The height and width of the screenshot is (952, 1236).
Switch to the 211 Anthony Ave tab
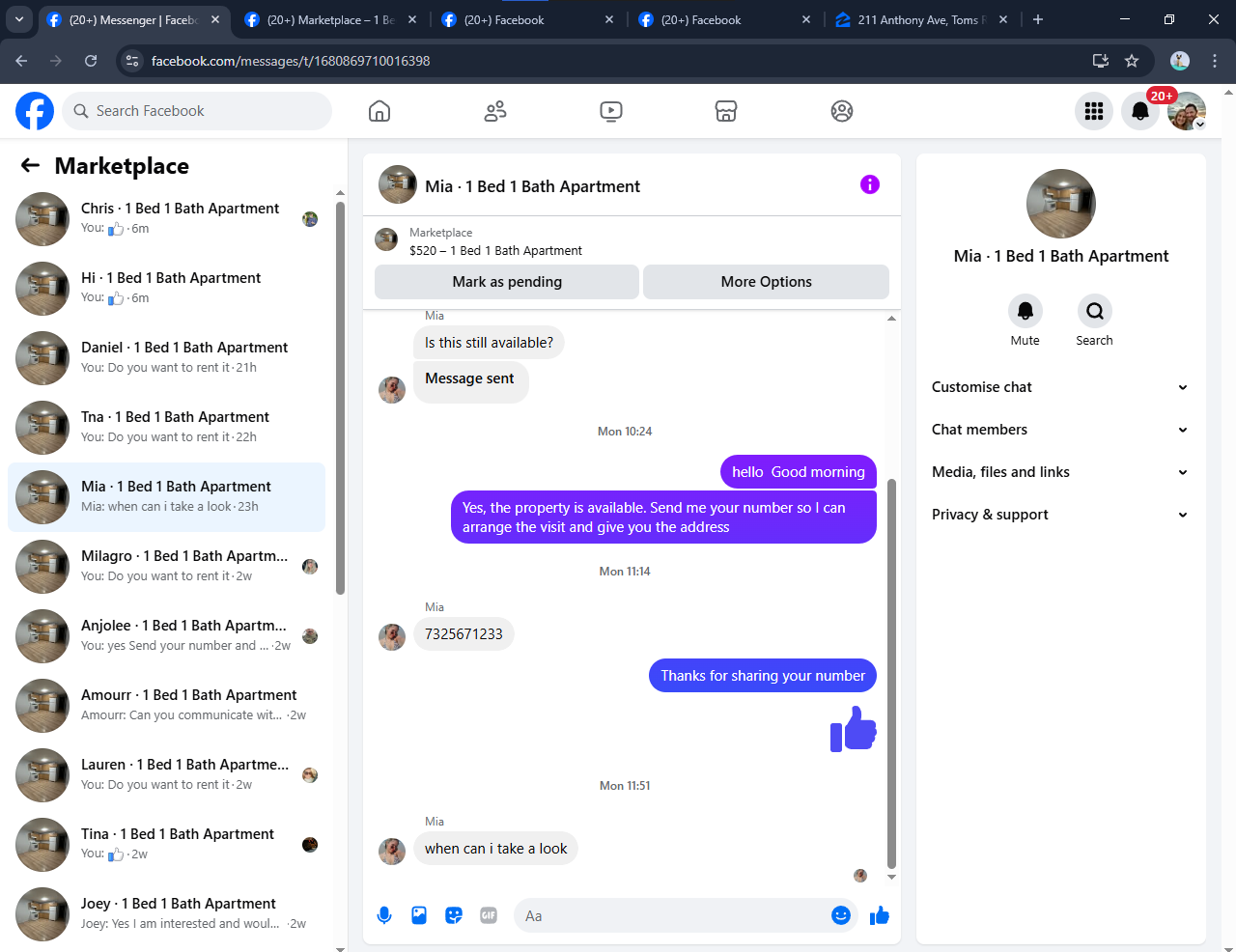(919, 19)
